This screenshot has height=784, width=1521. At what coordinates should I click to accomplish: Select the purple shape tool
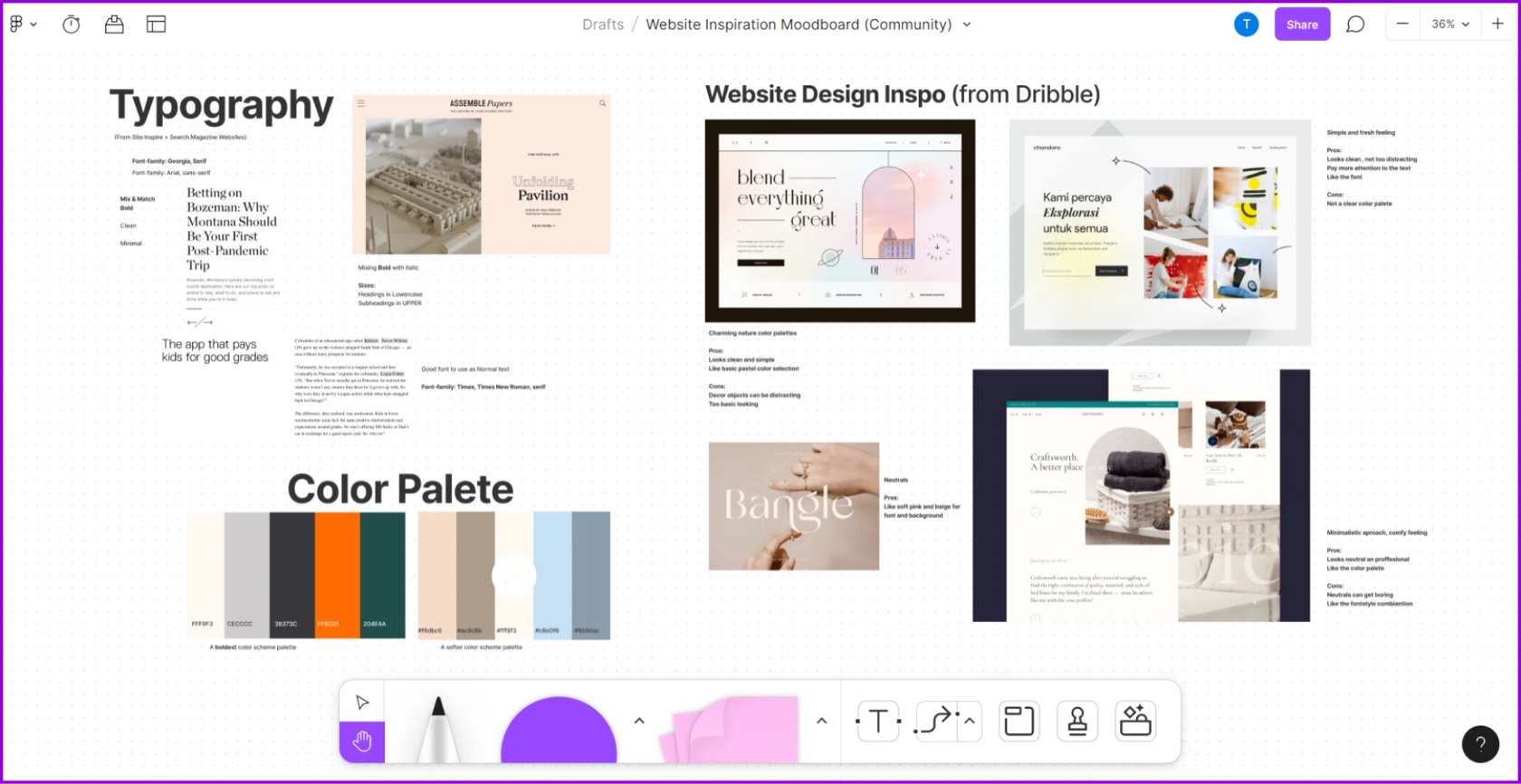coord(559,731)
